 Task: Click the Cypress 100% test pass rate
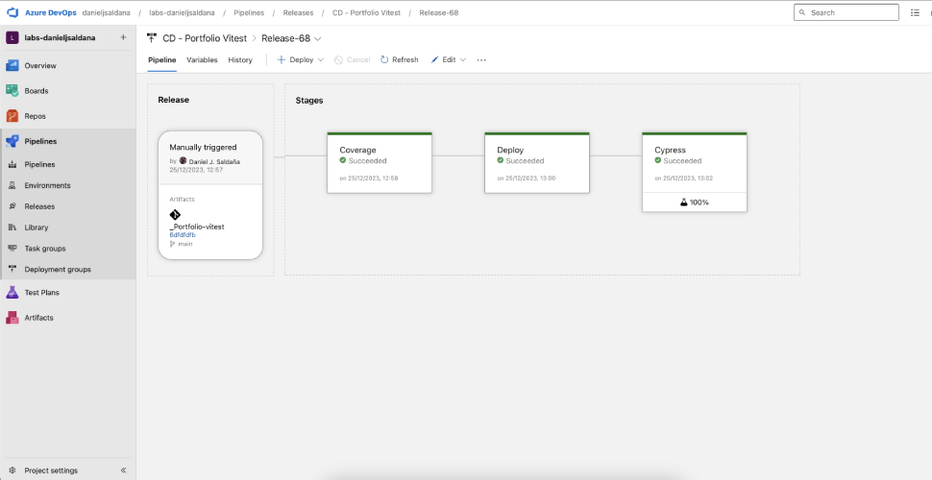tap(695, 203)
